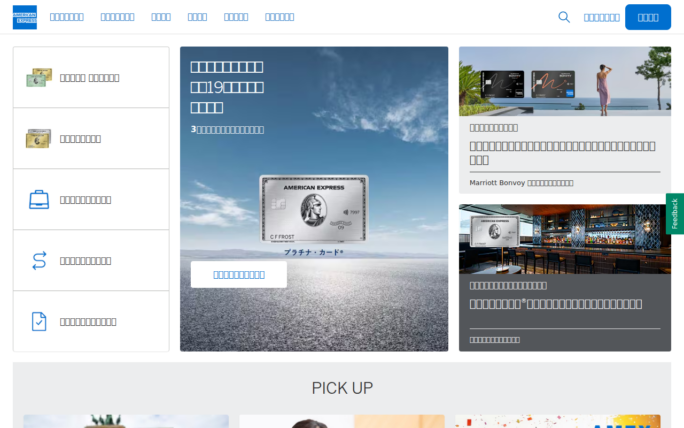The height and width of the screenshot is (428, 684).
Task: Open the middle thumbnail under PICK UP
Action: click(x=341, y=421)
